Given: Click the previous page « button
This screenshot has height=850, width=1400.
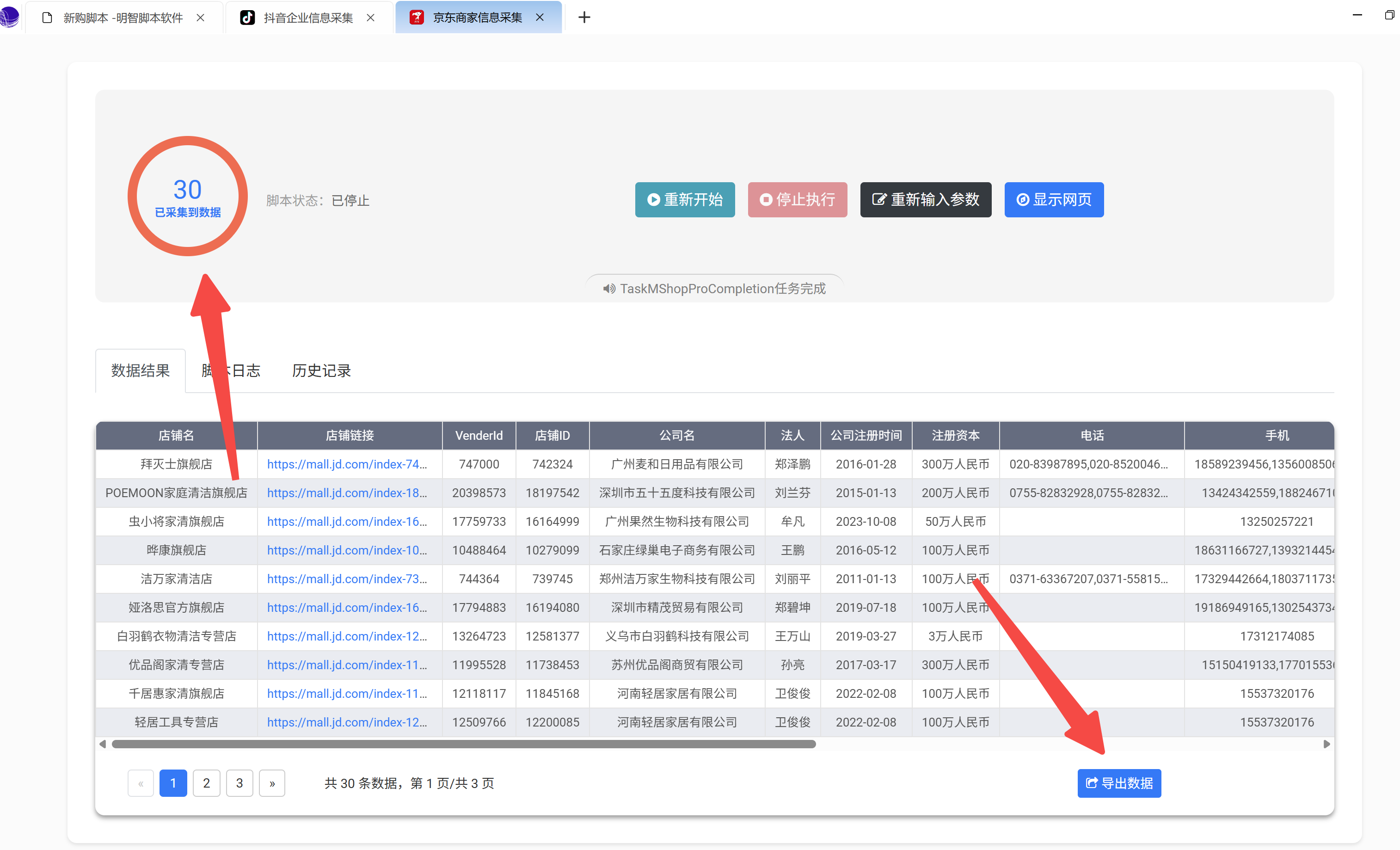Looking at the screenshot, I should point(141,783).
